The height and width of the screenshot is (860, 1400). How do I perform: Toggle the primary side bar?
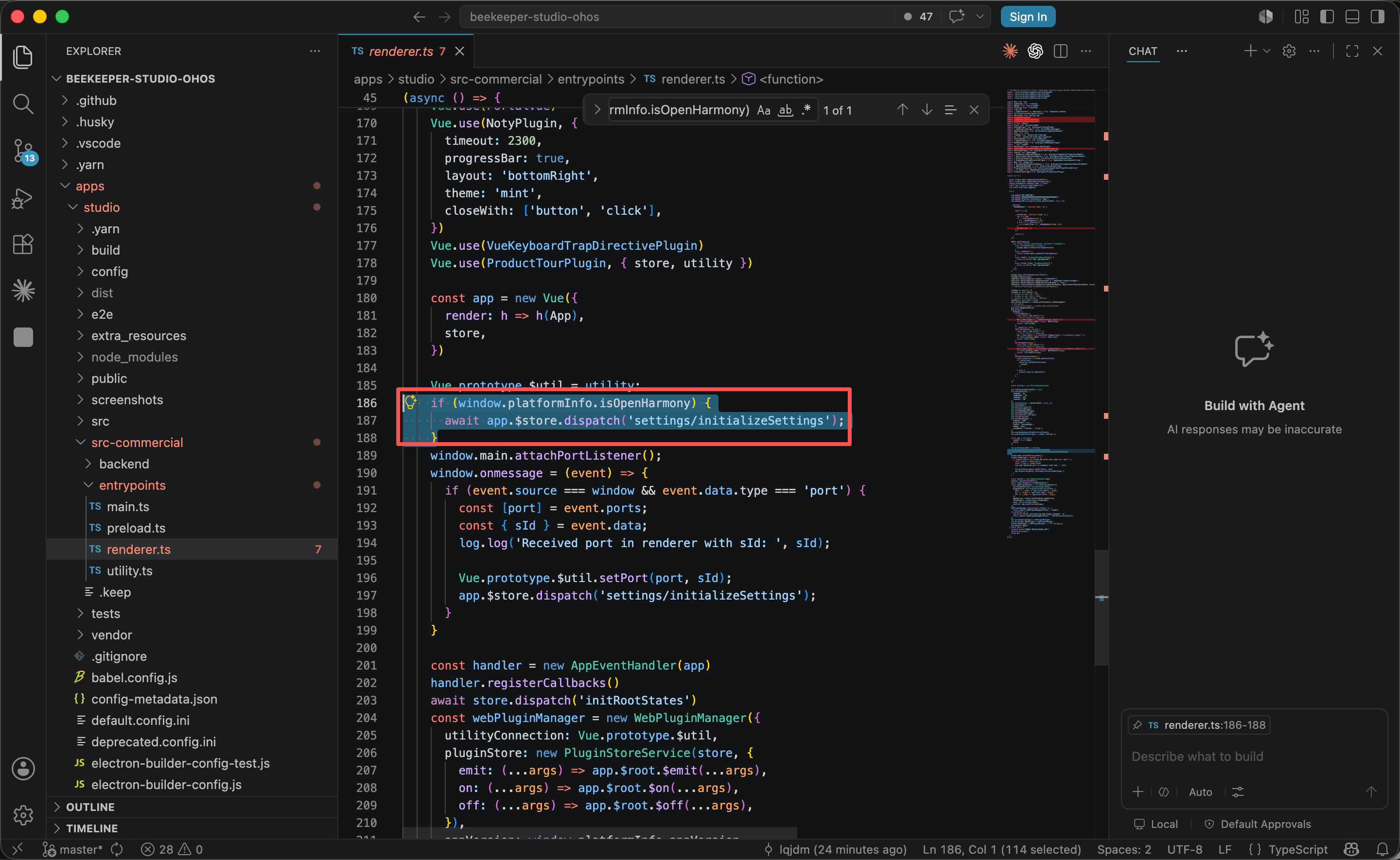click(1327, 17)
